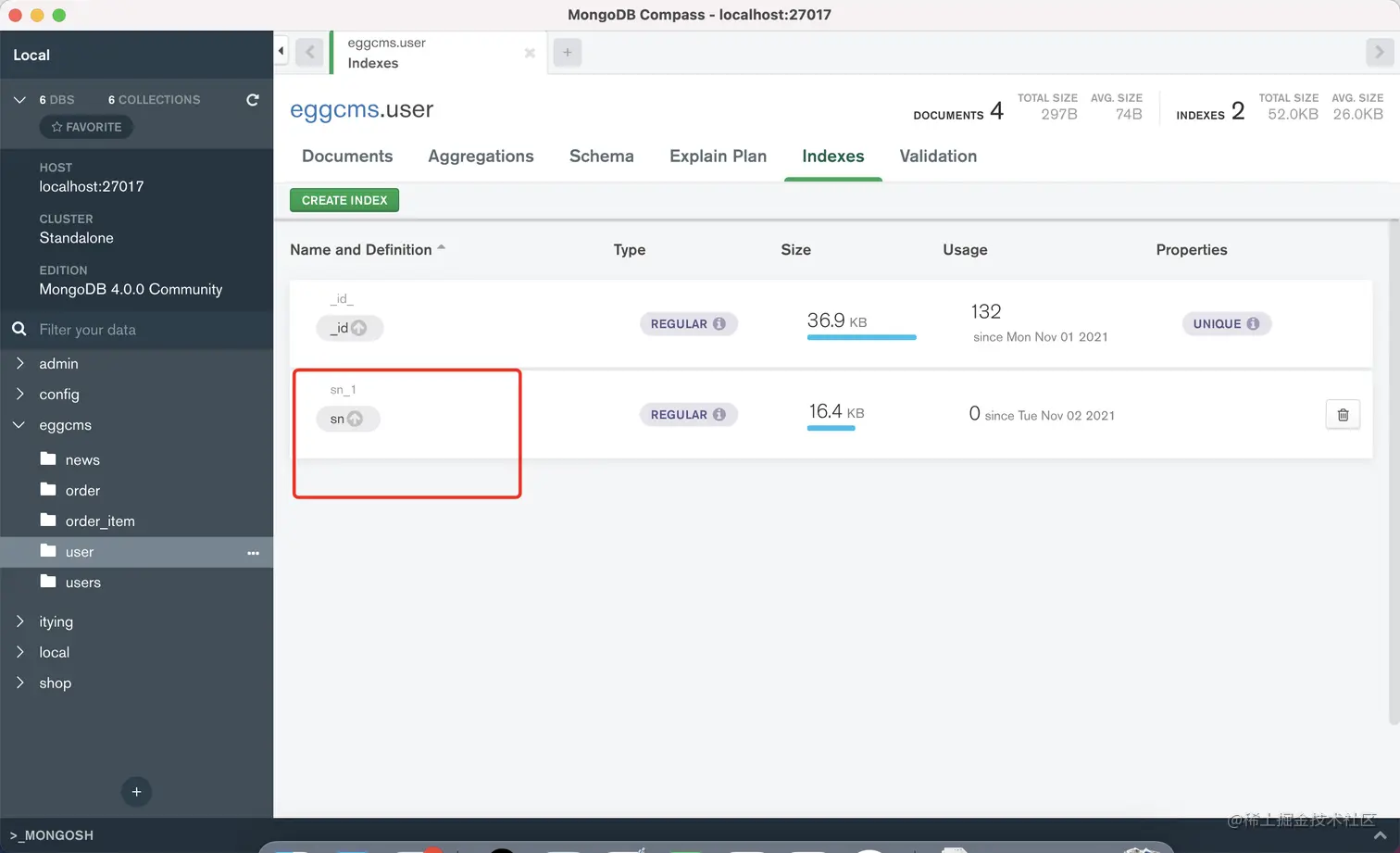Click the REGULAR badge in sn_1 row
The width and height of the screenshot is (1400, 853).
pos(688,415)
